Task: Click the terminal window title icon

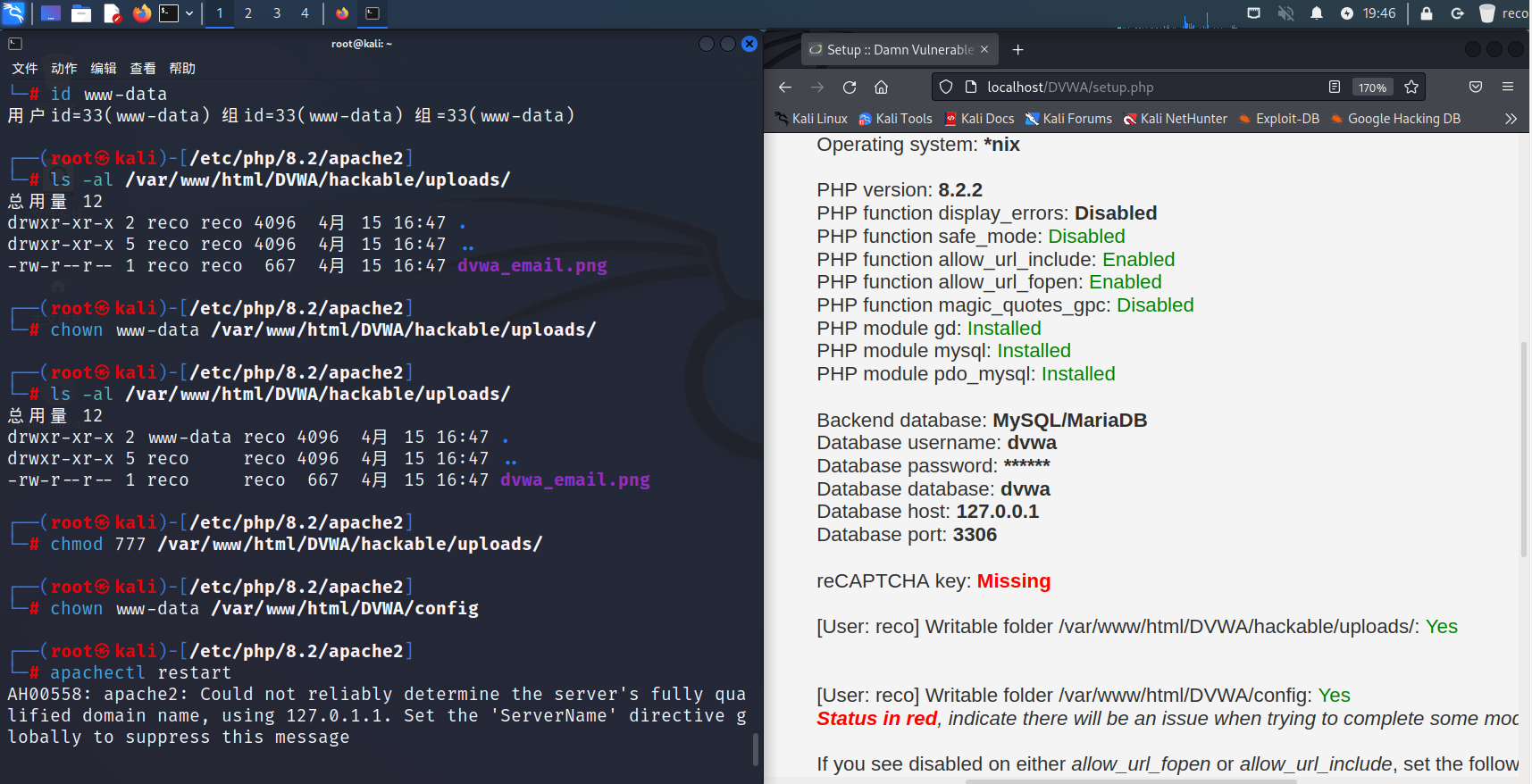Action: pyautogui.click(x=15, y=44)
